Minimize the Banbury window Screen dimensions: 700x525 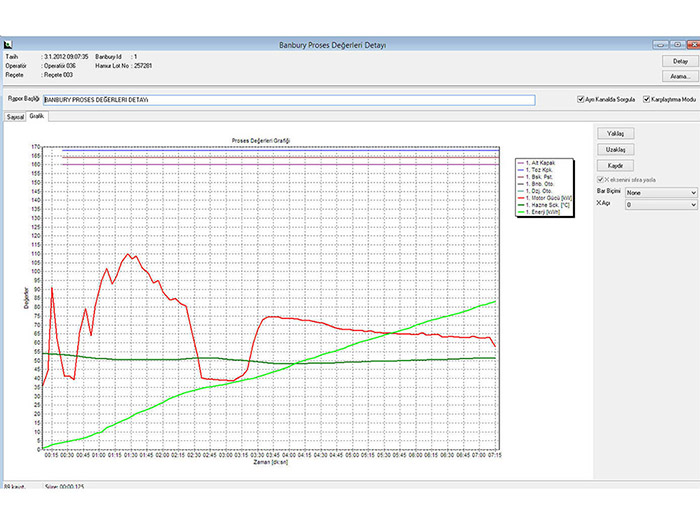coord(659,45)
